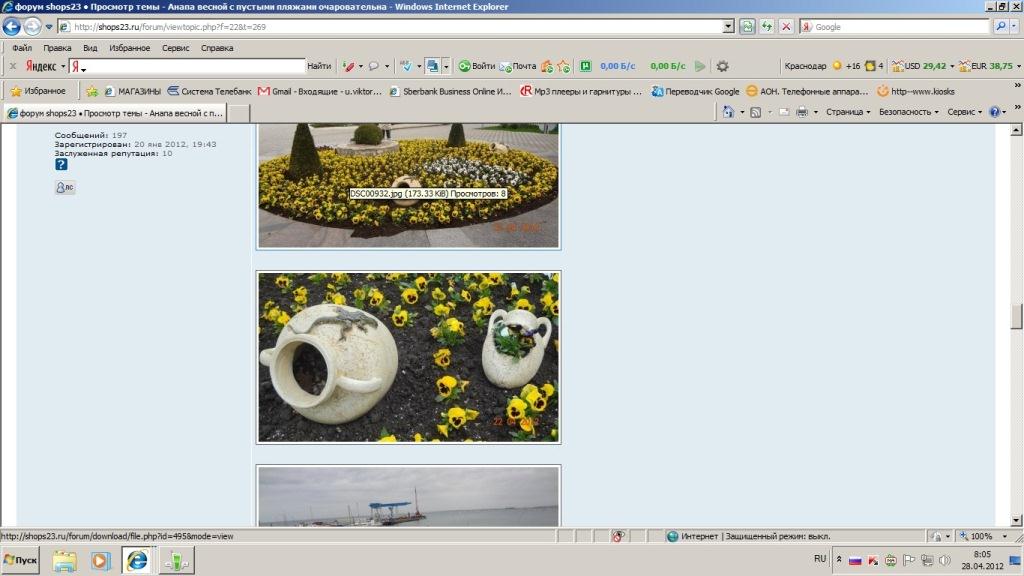The image size is (1024, 576).
Task: Click the compatibility view icon beside address bar
Action: 747,27
